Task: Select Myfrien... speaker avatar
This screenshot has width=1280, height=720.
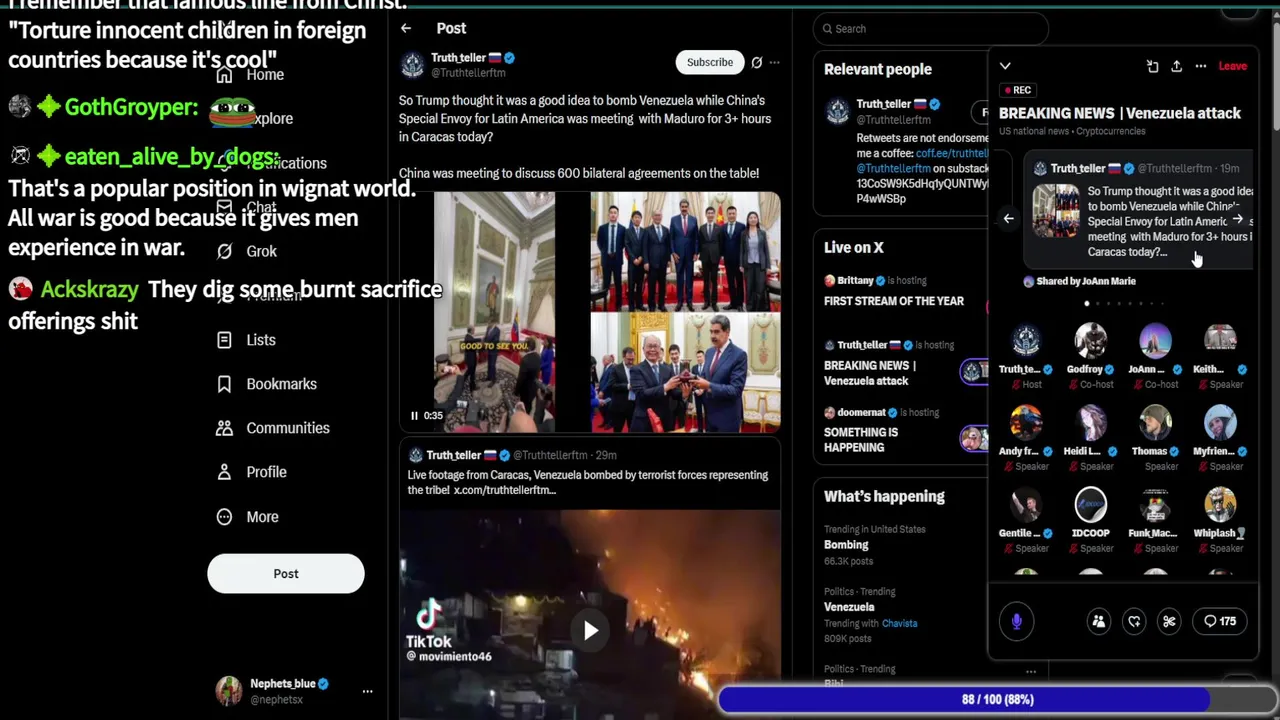Action: 1220,423
